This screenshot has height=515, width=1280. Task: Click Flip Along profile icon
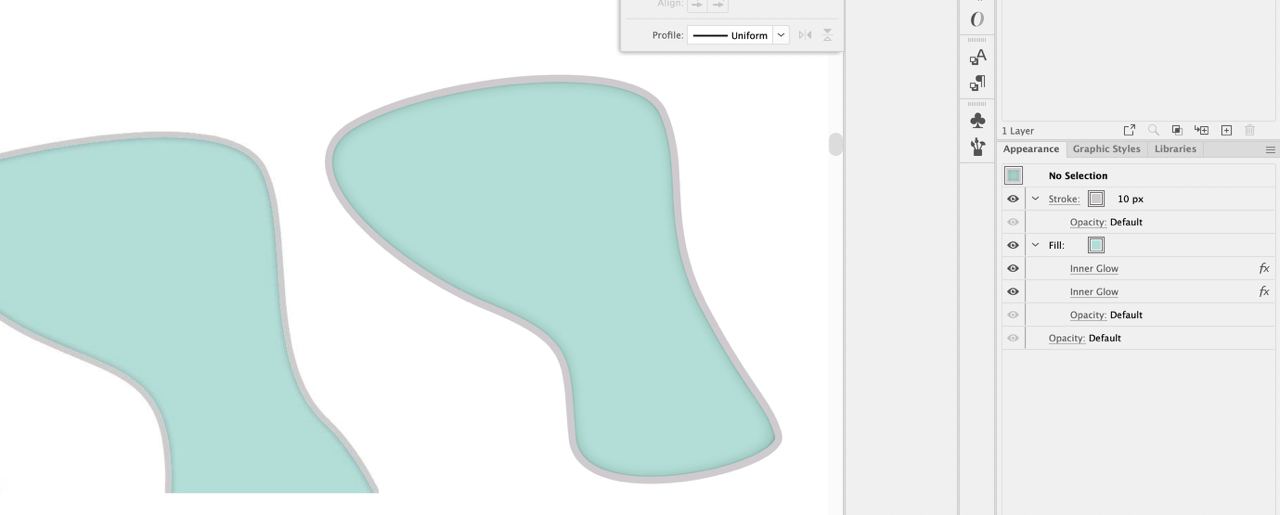click(805, 35)
